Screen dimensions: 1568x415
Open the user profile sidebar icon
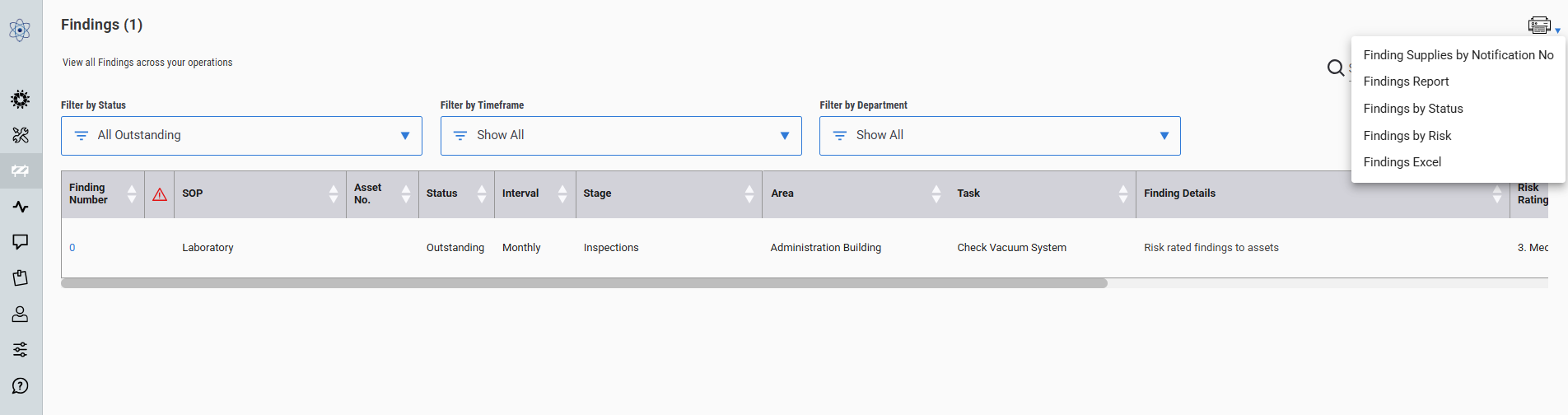[20, 314]
